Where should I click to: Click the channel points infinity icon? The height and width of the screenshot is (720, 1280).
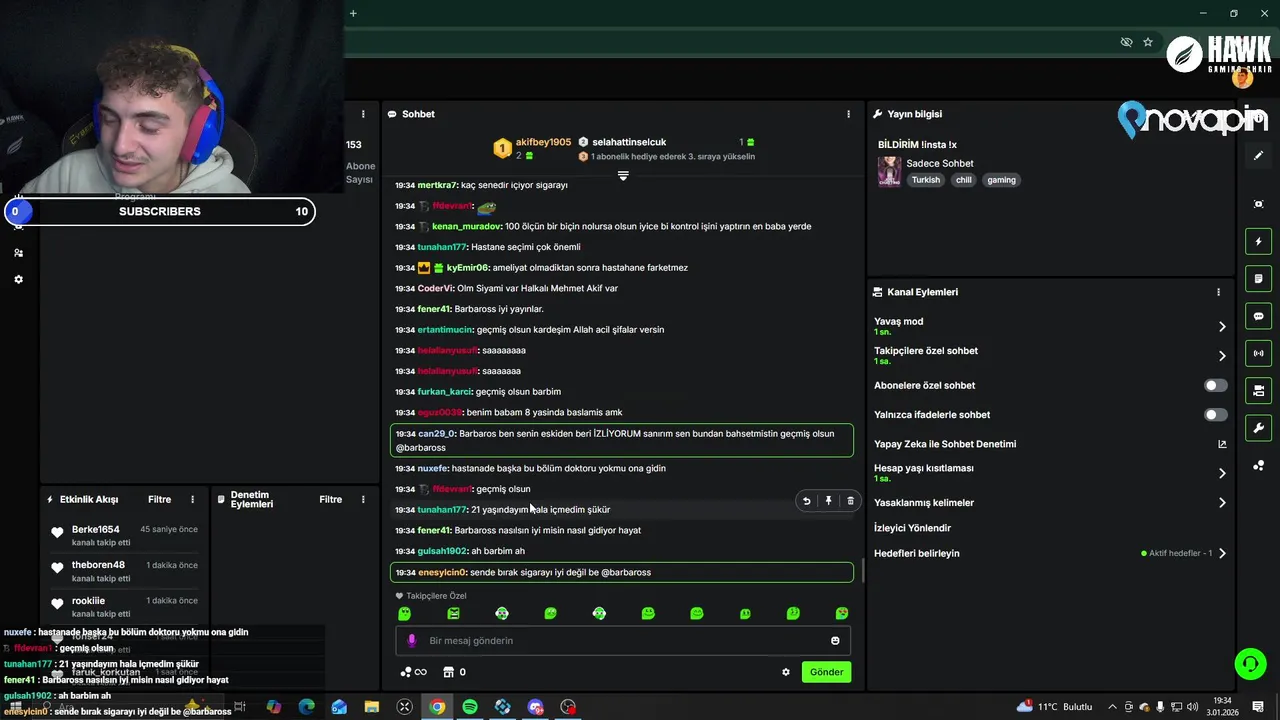tap(413, 672)
